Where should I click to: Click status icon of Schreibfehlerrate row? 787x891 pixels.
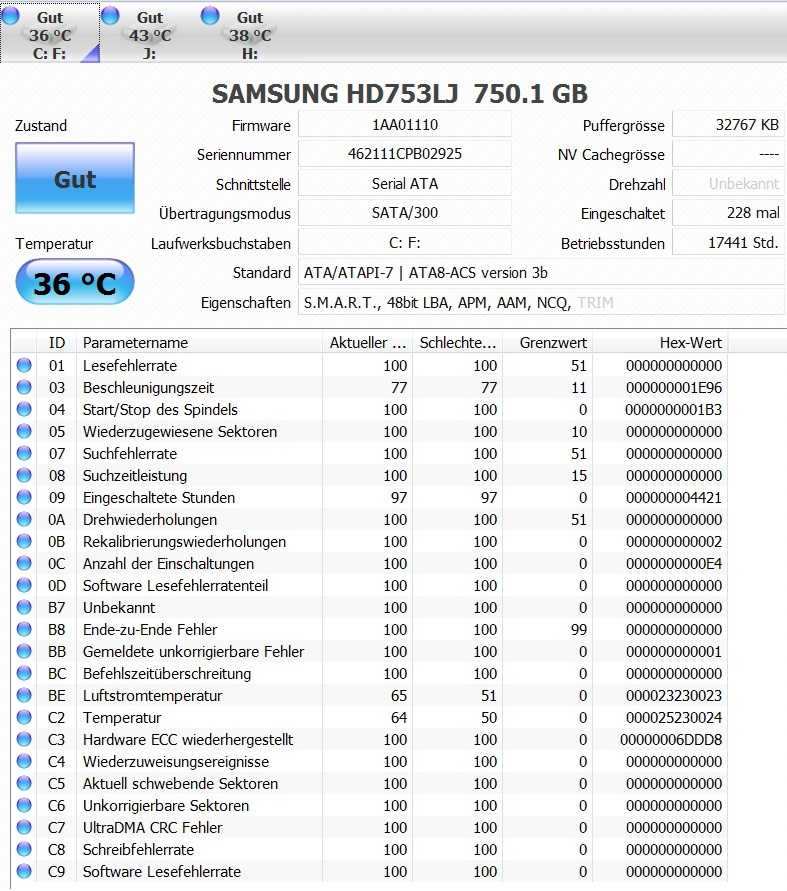24,850
